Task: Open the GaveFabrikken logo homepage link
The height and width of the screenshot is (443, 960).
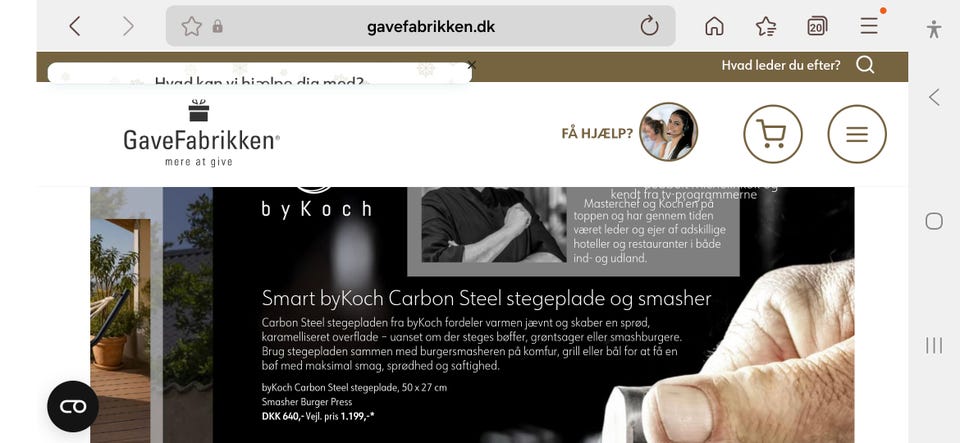Action: [x=201, y=133]
